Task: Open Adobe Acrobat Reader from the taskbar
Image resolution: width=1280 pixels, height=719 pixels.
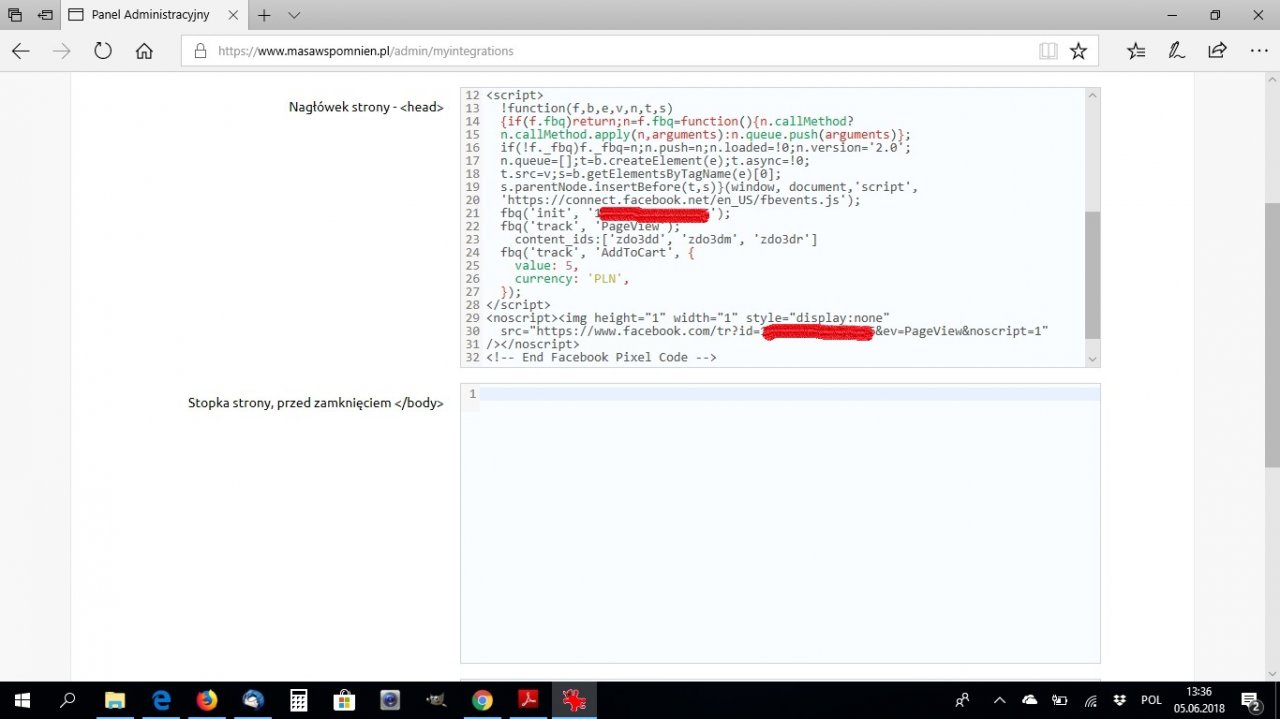Action: (528, 700)
